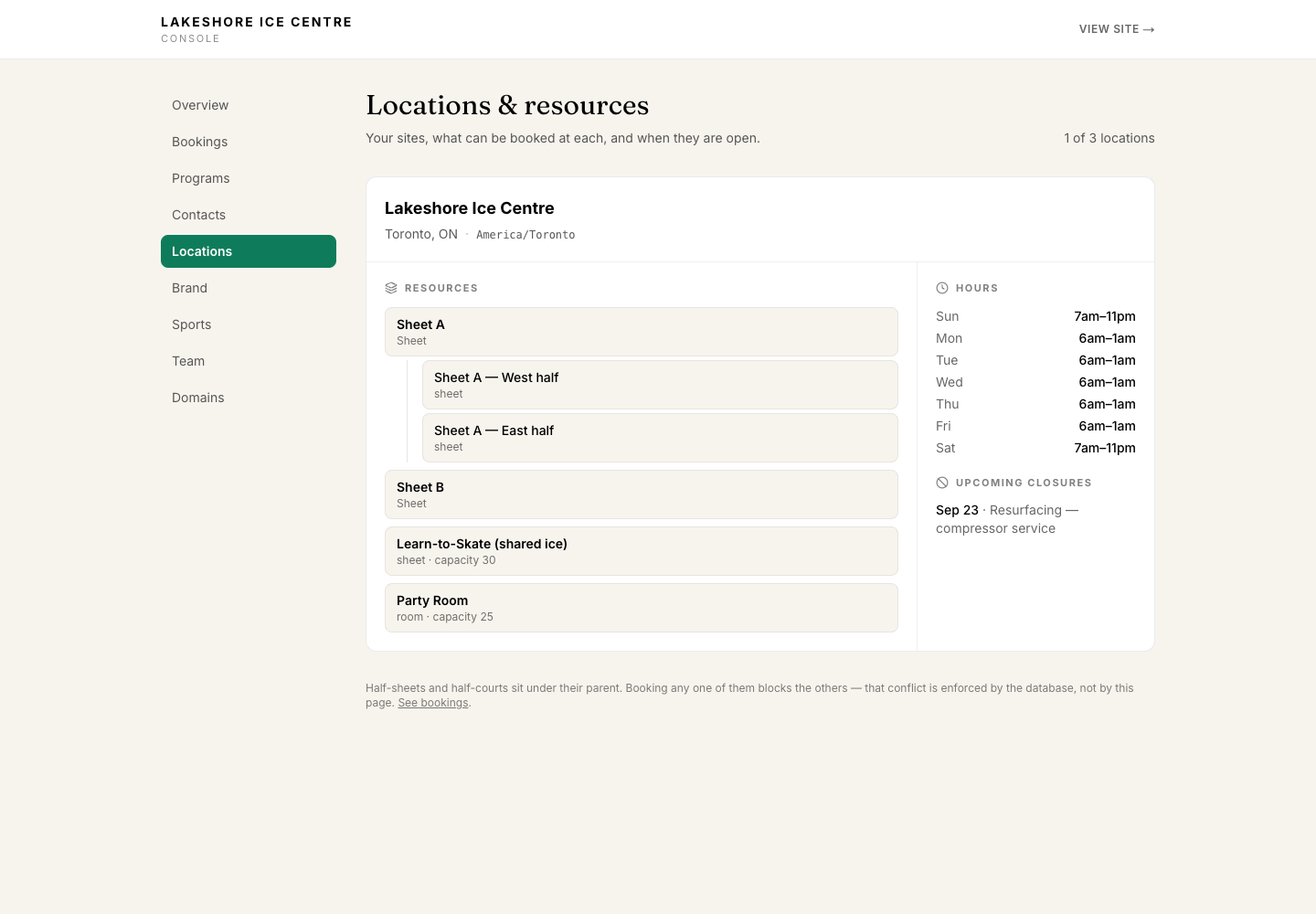The width and height of the screenshot is (1316, 914).
Task: Go to Overview in the sidebar
Action: 249,105
